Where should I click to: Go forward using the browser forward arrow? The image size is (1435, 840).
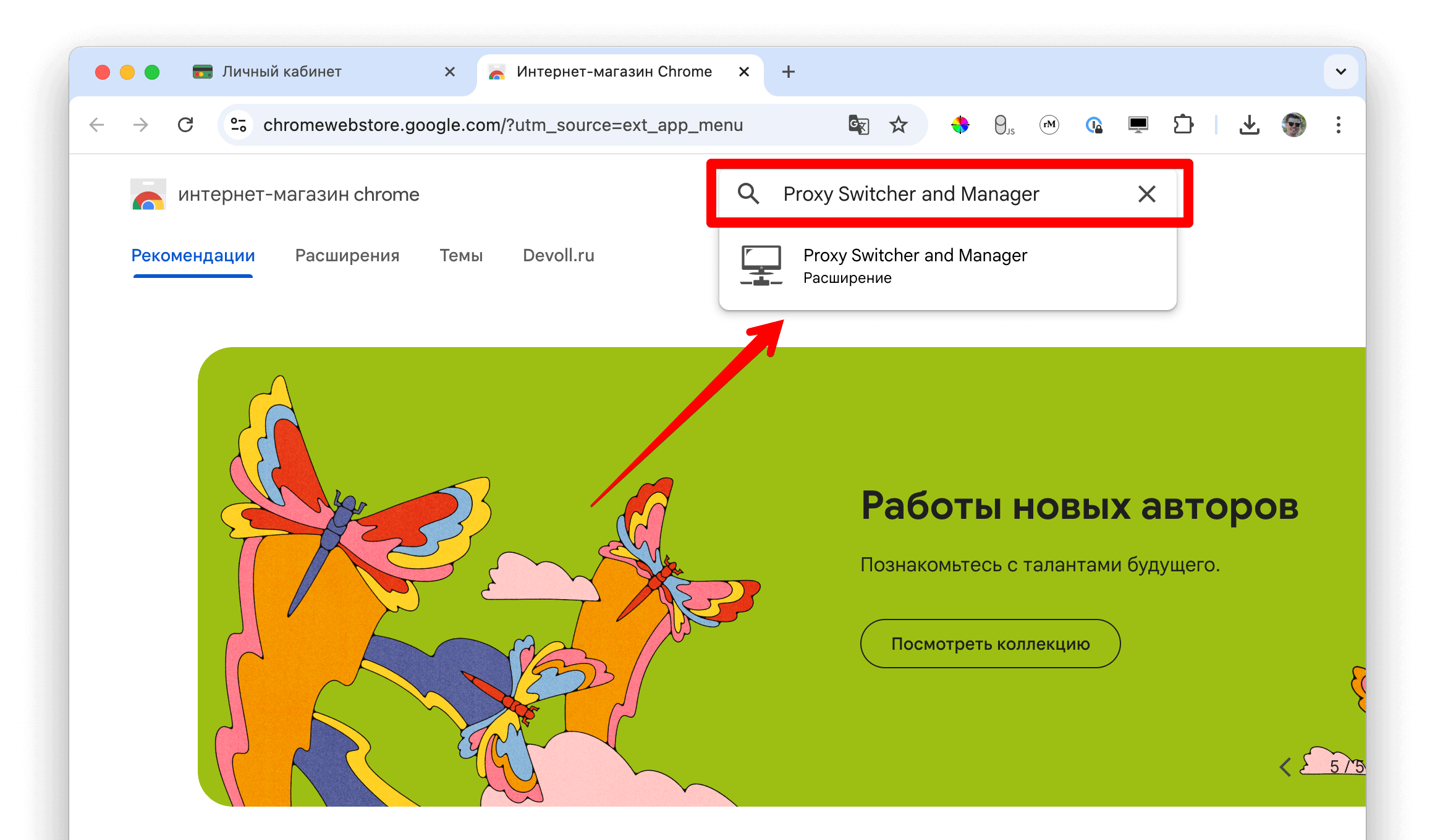[x=141, y=125]
